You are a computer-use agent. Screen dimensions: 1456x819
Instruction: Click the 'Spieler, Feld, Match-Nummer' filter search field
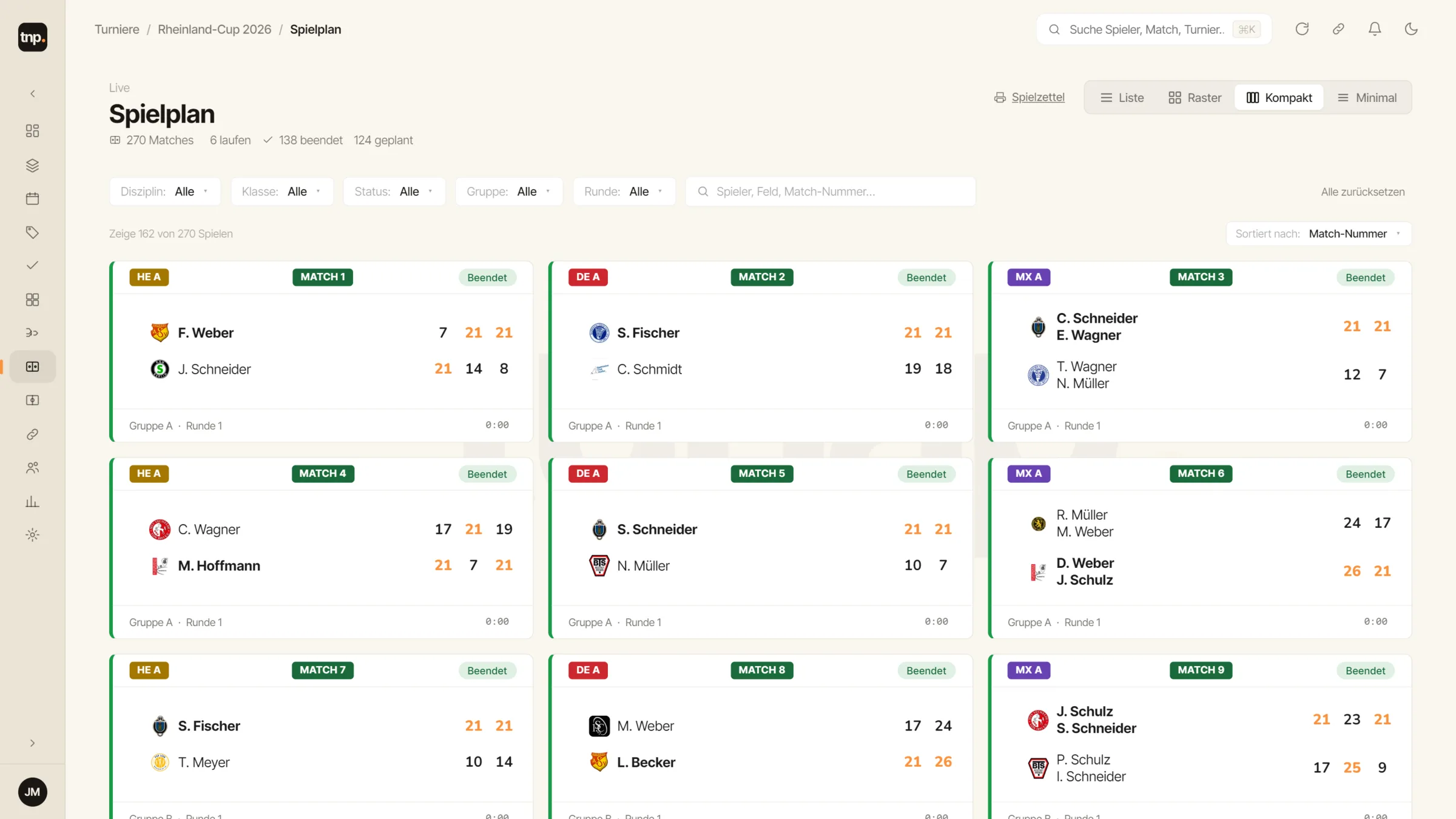click(831, 192)
